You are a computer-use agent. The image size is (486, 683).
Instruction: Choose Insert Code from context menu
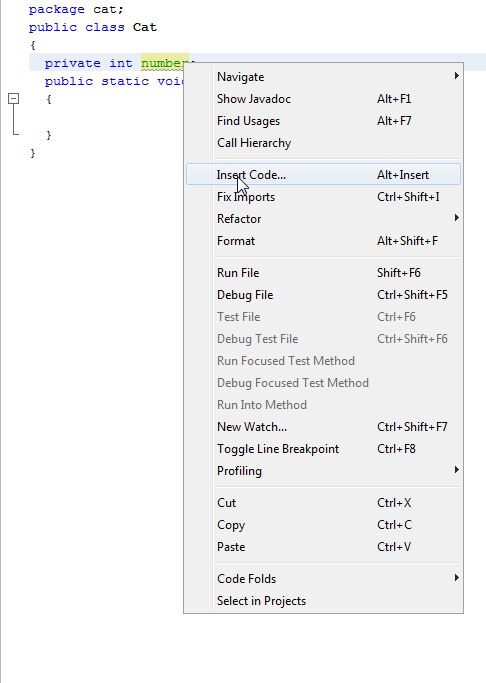[323, 175]
